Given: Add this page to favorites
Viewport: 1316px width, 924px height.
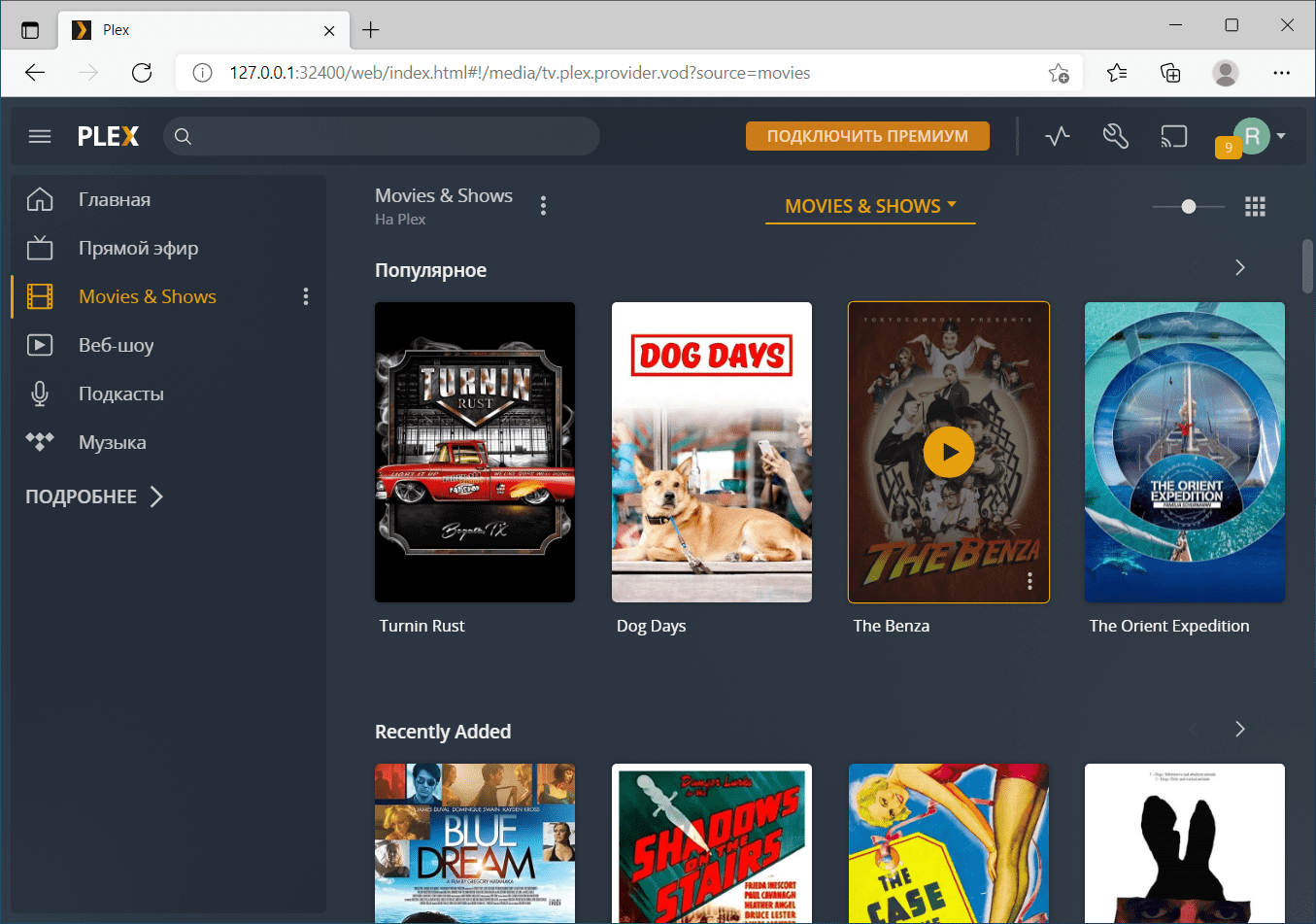Looking at the screenshot, I should (x=1059, y=73).
